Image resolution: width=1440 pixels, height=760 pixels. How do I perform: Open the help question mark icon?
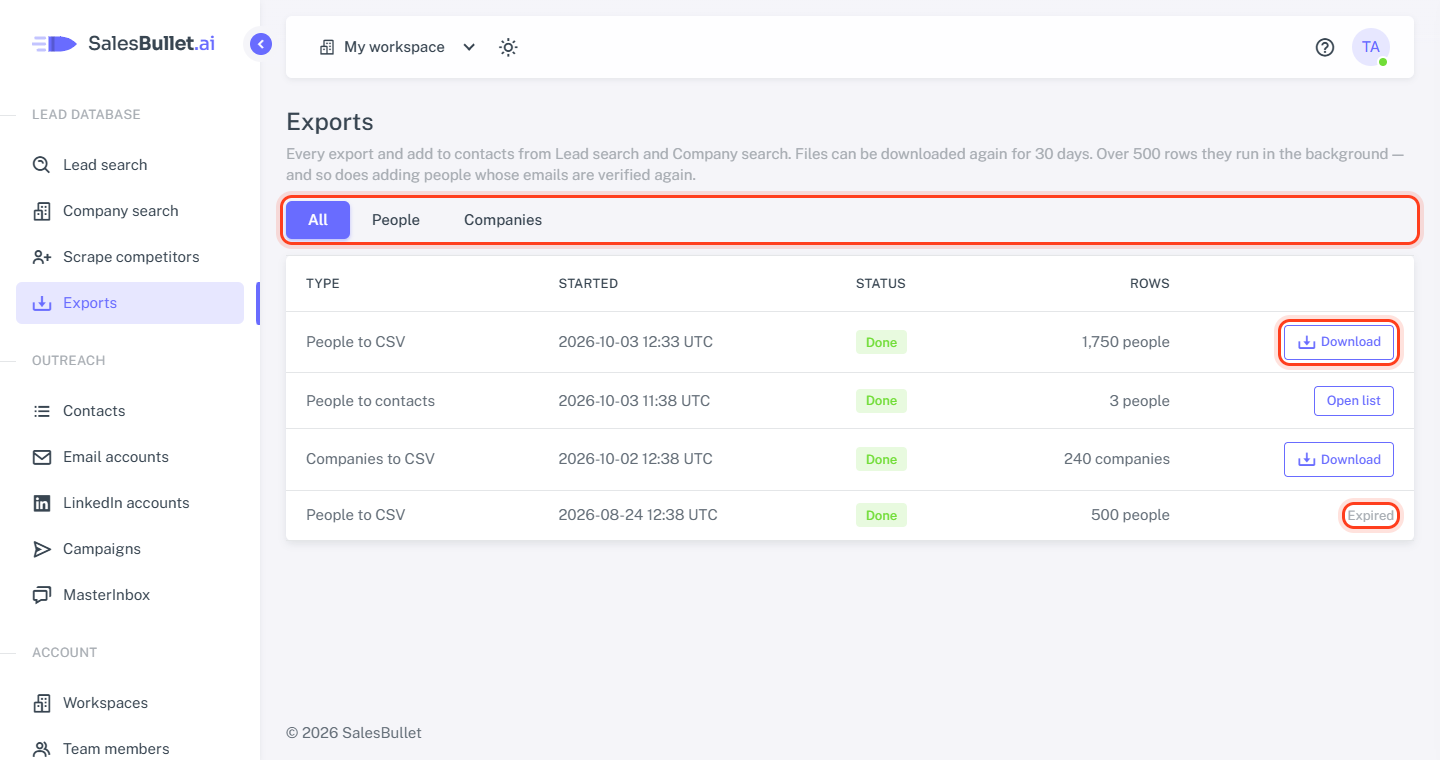(x=1325, y=47)
